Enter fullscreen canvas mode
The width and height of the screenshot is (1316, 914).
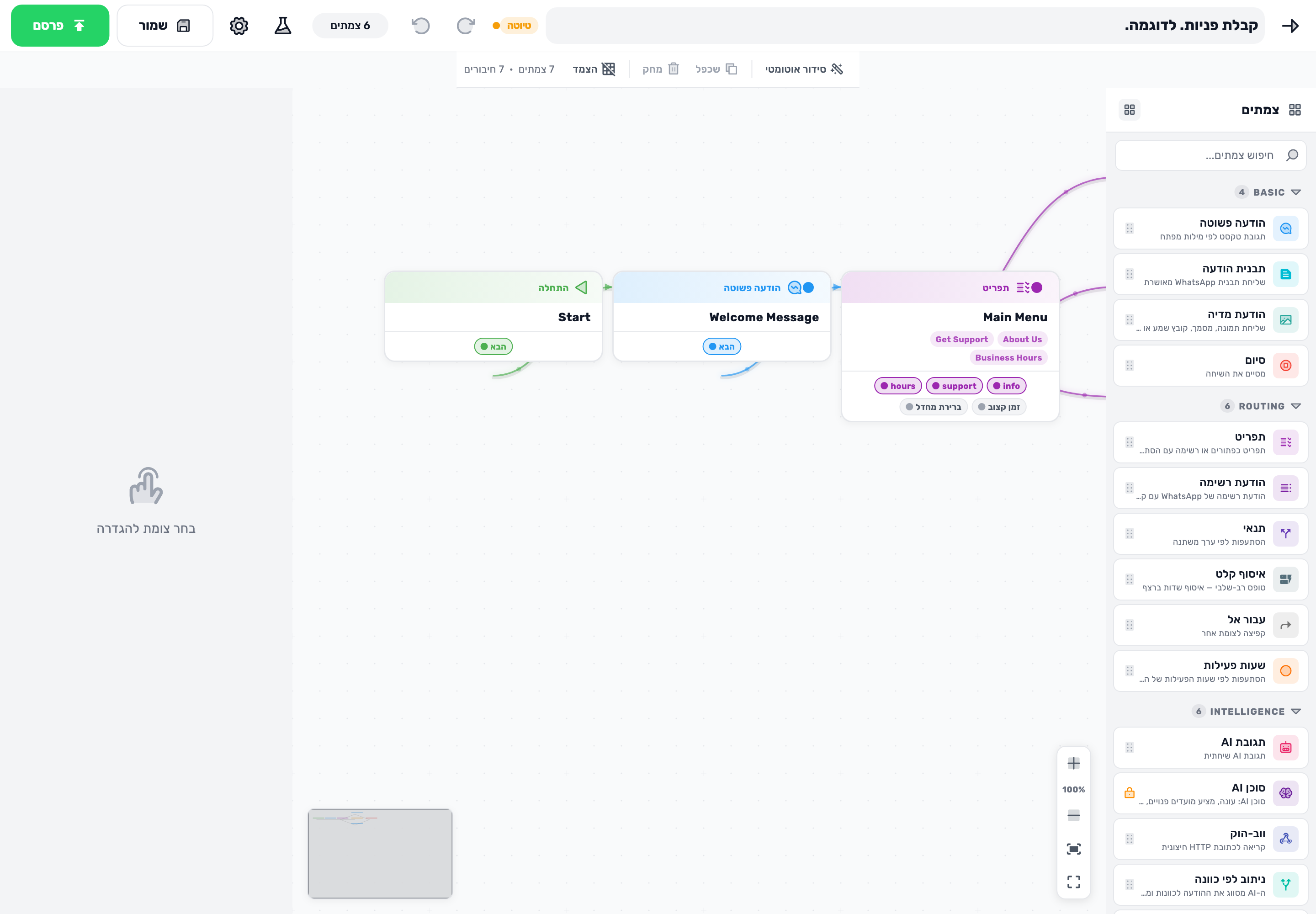pos(1074,882)
